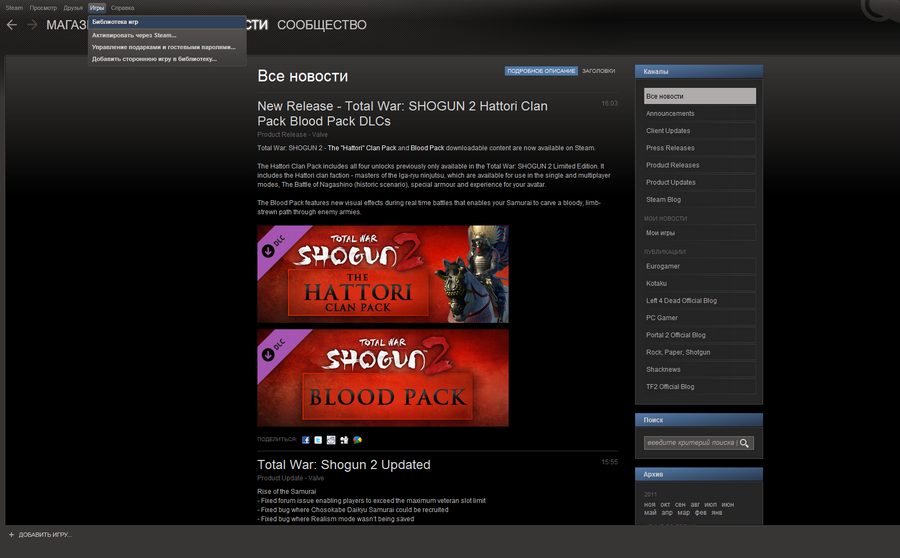The height and width of the screenshot is (558, 900).
Task: Open the New Release Shogun 2 headline
Action: (x=402, y=114)
